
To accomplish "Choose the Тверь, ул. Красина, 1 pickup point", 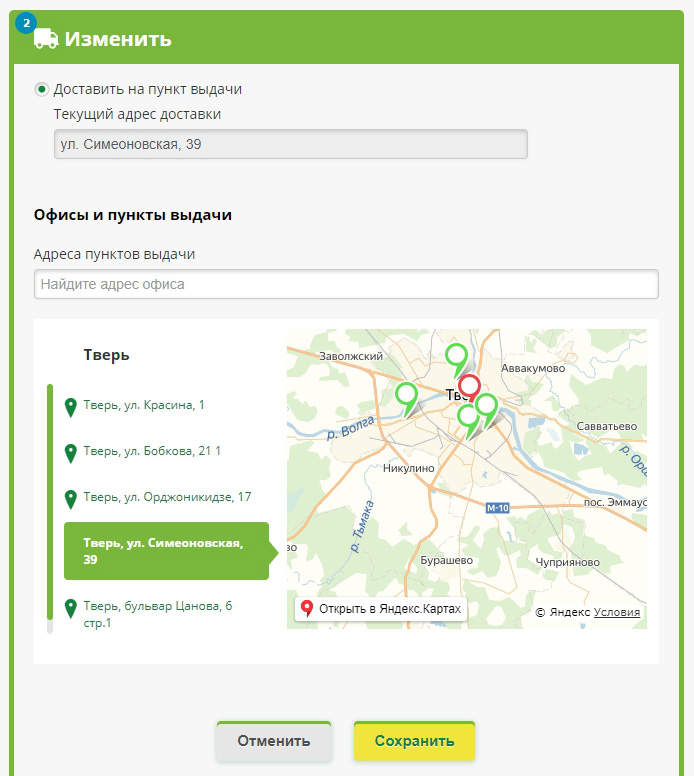I will pyautogui.click(x=144, y=405).
